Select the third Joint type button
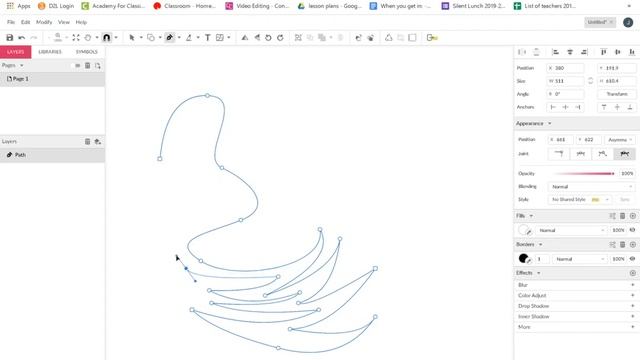 pos(602,154)
